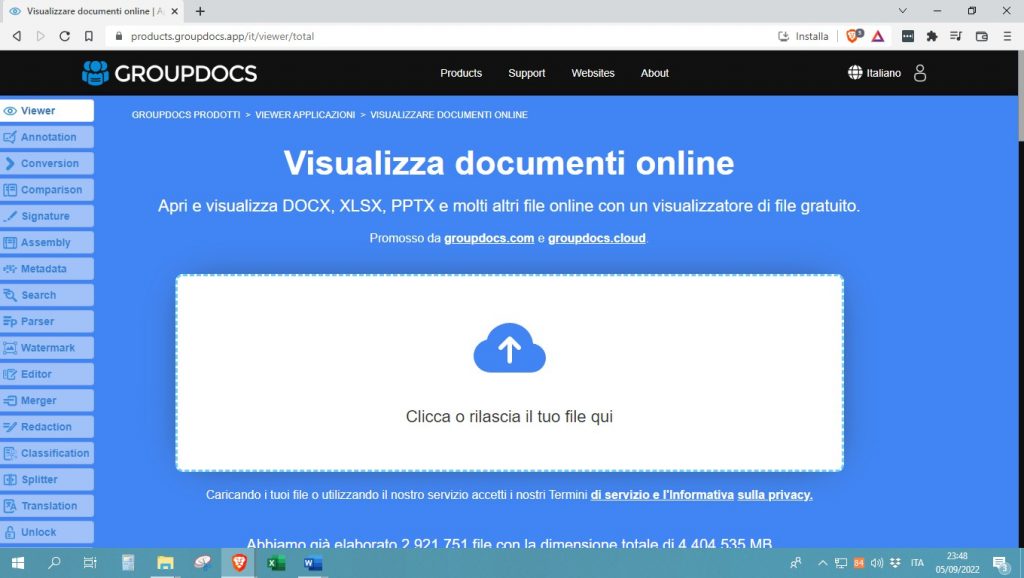The width and height of the screenshot is (1024, 578).
Task: Click the file upload drop zone
Action: coord(509,372)
